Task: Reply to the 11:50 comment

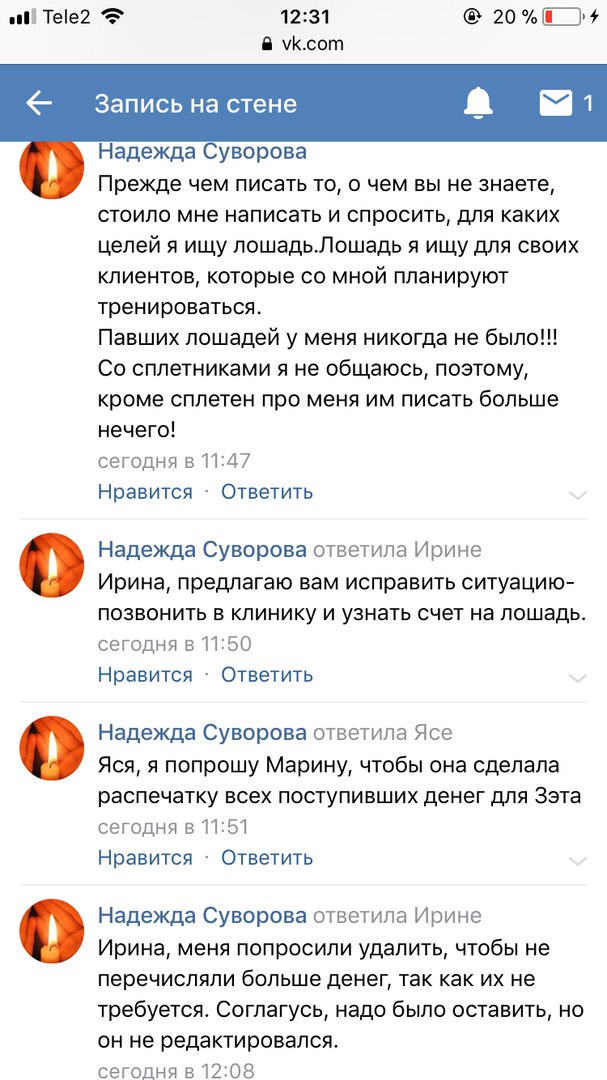Action: (267, 674)
